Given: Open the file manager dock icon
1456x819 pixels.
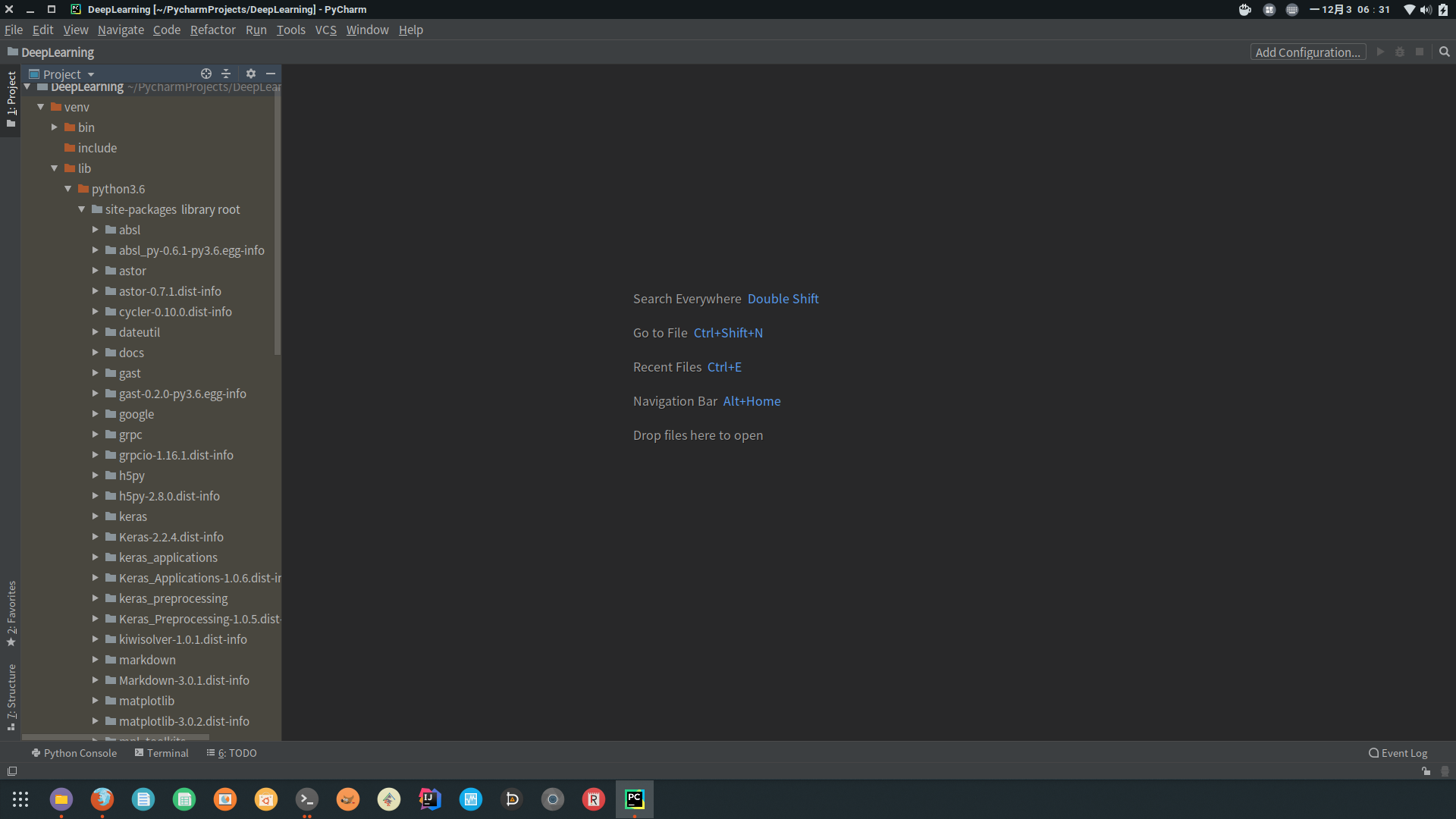Looking at the screenshot, I should point(61,799).
